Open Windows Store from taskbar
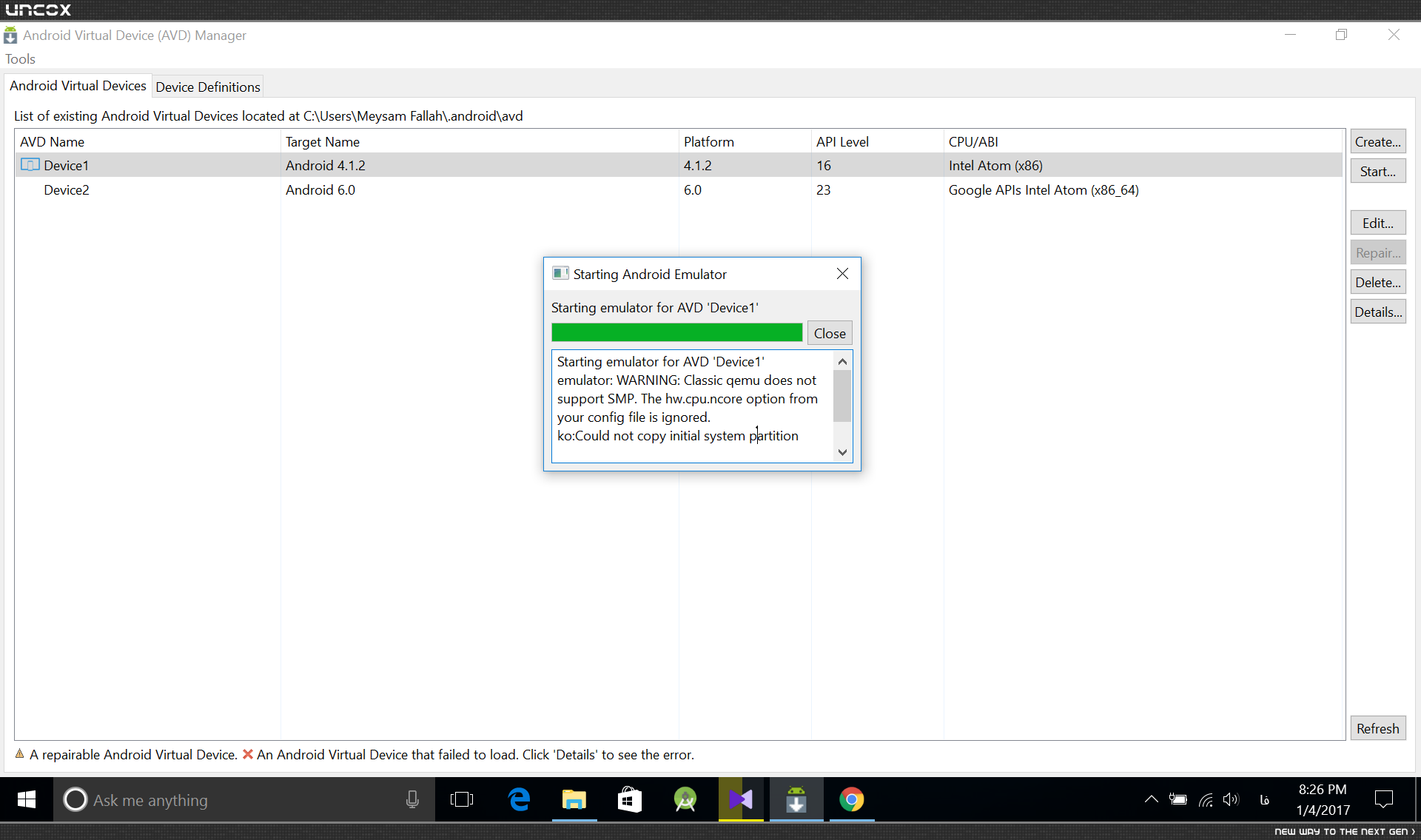Image resolution: width=1421 pixels, height=840 pixels. [x=630, y=799]
